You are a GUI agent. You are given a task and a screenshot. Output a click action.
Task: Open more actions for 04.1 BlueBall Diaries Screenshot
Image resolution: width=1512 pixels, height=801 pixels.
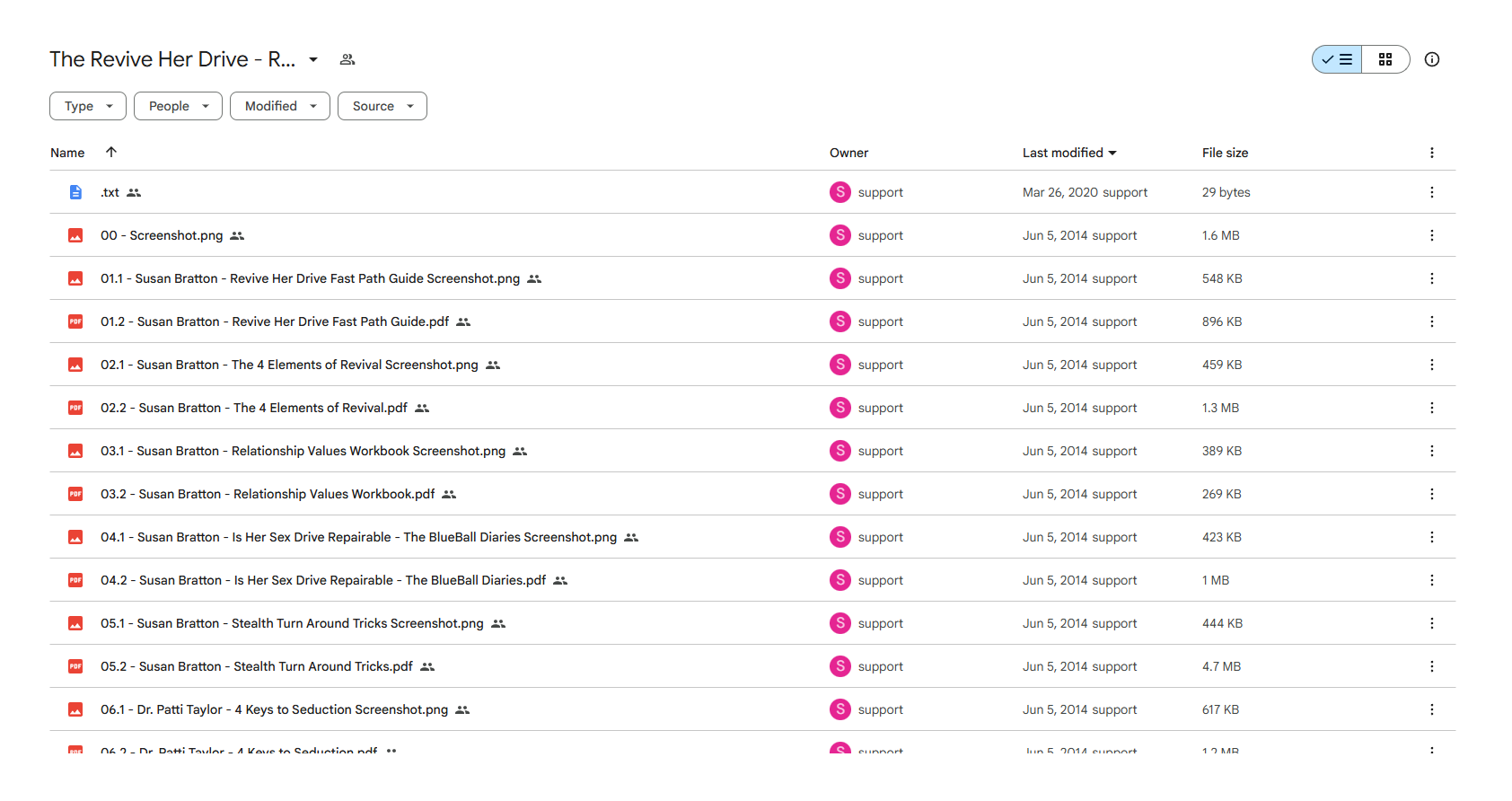[1432, 537]
